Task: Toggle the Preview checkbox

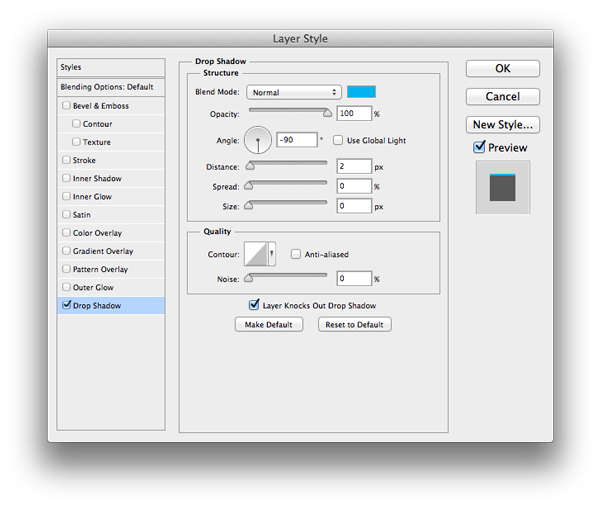Action: coord(479,147)
